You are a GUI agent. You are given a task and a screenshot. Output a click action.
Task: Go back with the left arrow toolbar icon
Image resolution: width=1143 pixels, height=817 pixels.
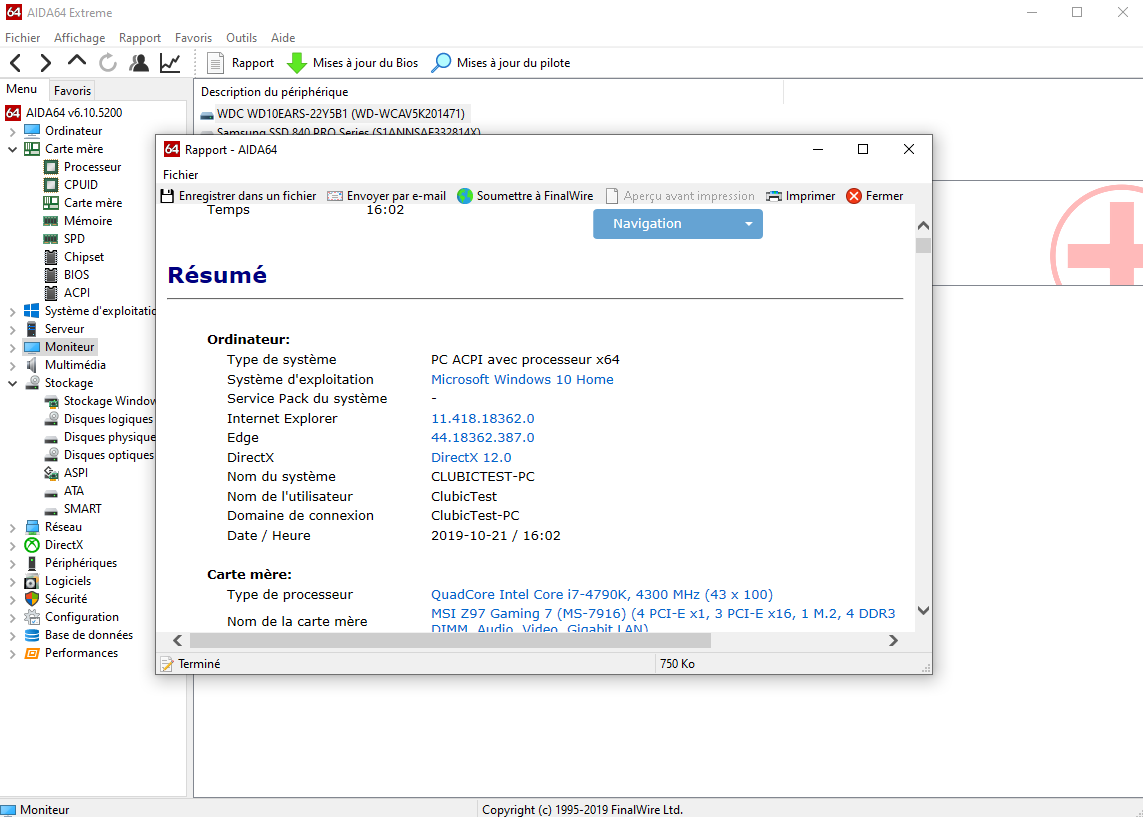[15, 63]
